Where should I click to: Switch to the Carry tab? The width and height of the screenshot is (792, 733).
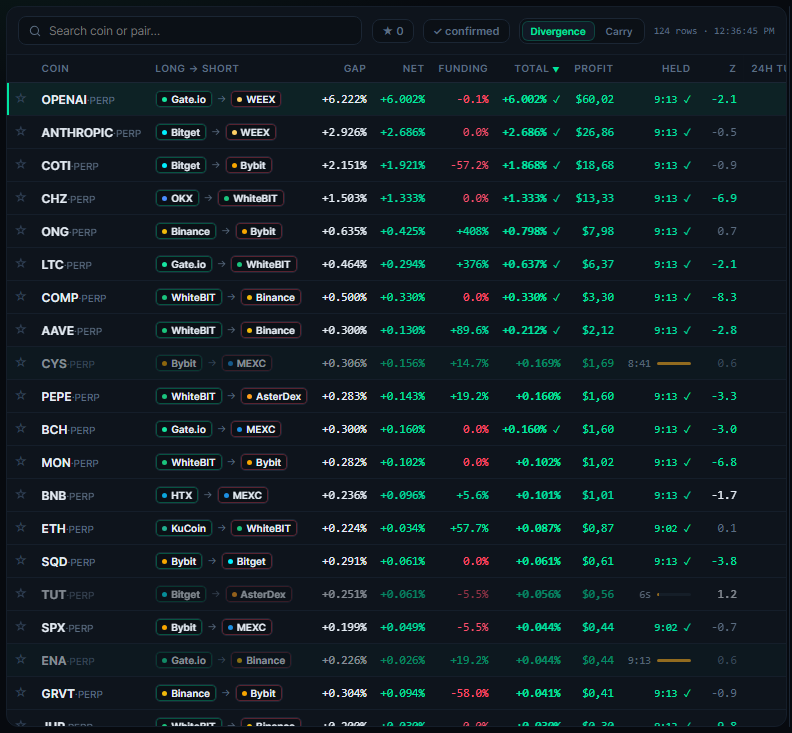click(619, 31)
